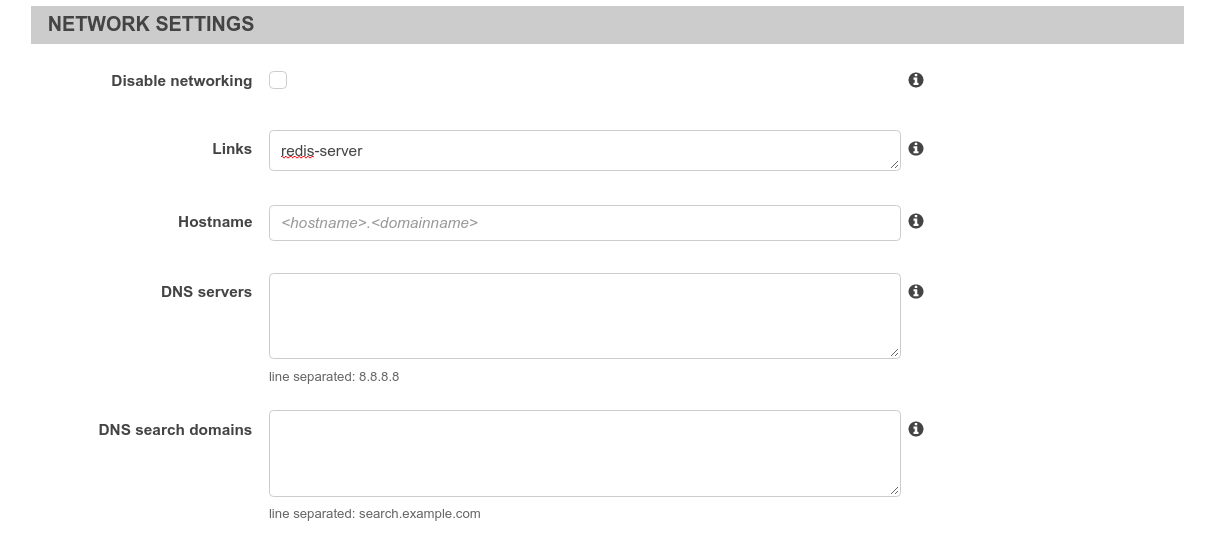
Task: Select the DNS servers text area
Action: 584,315
